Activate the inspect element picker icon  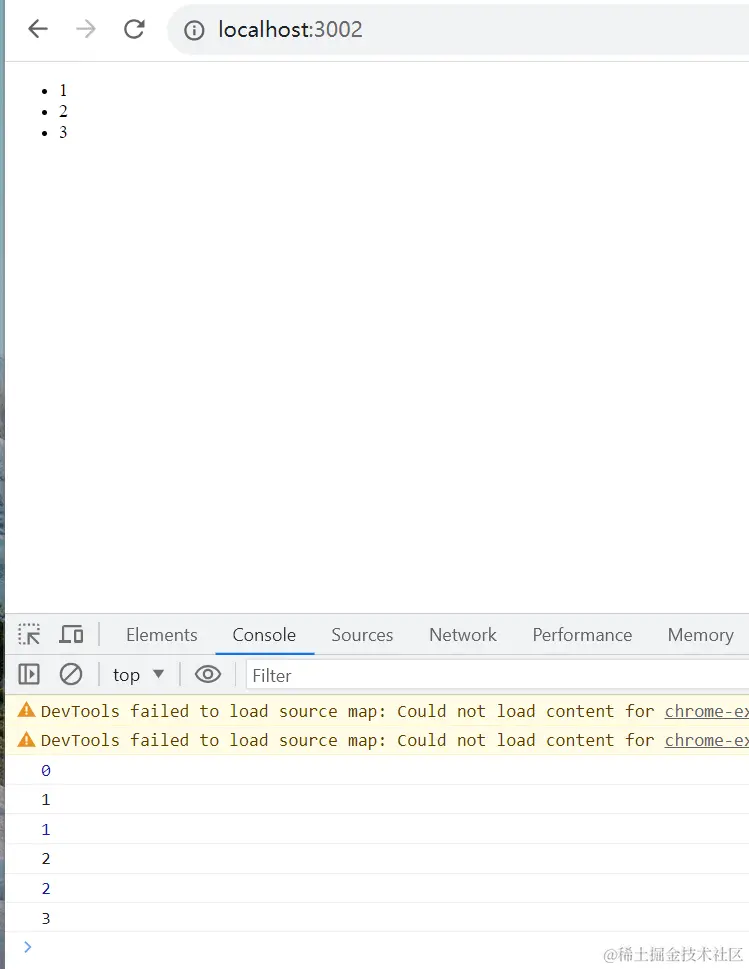[29, 635]
